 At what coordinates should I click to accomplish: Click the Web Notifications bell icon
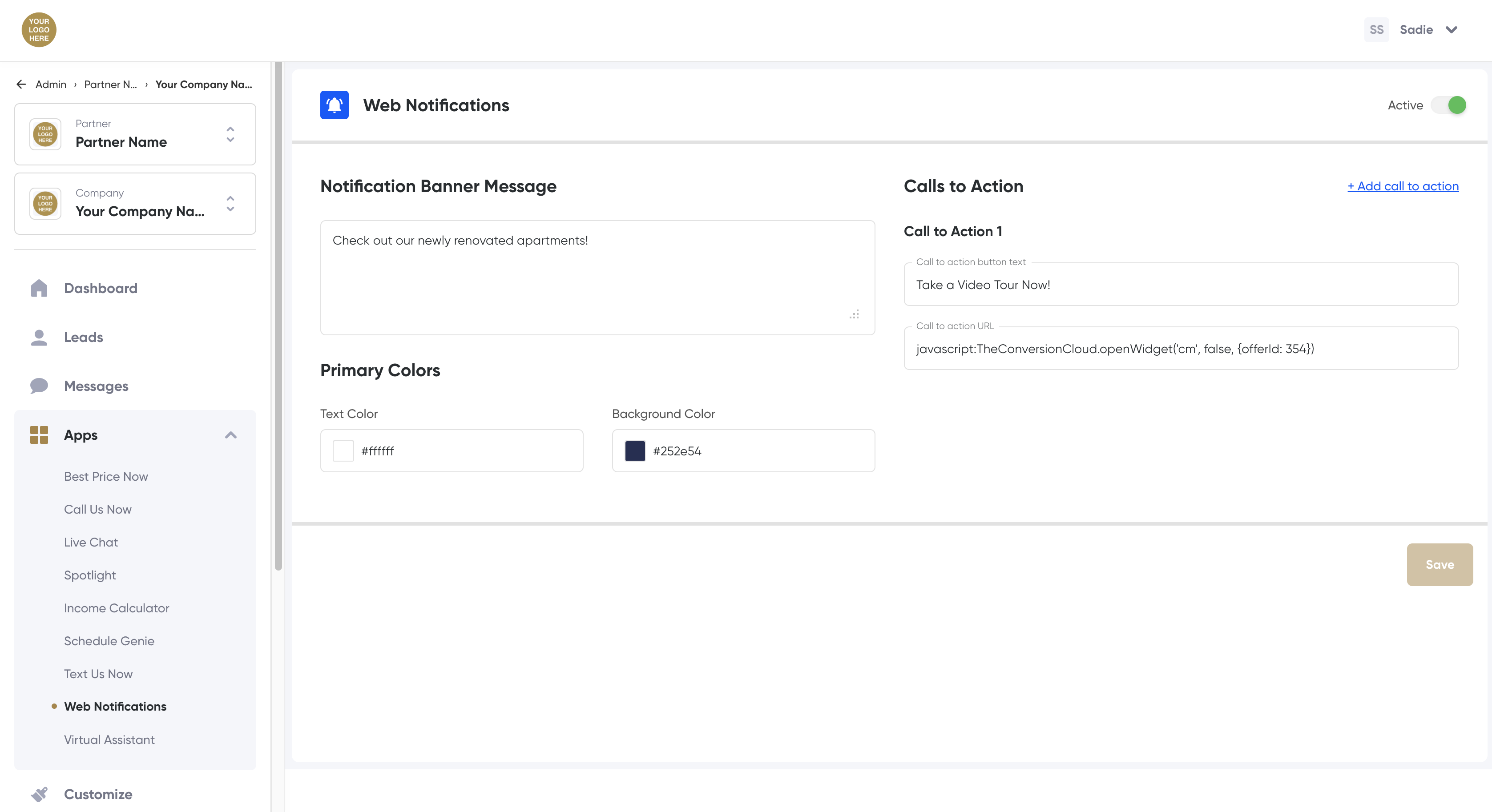pyautogui.click(x=334, y=105)
